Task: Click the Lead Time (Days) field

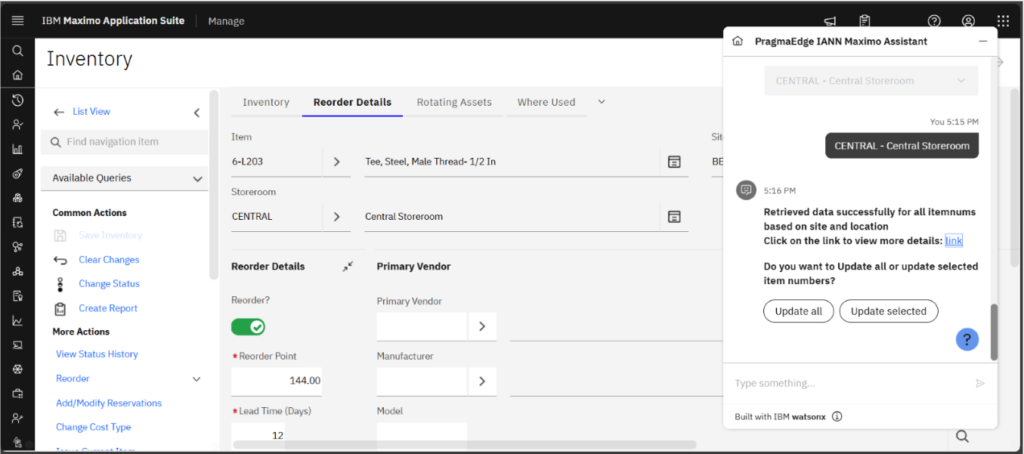Action: click(258, 435)
